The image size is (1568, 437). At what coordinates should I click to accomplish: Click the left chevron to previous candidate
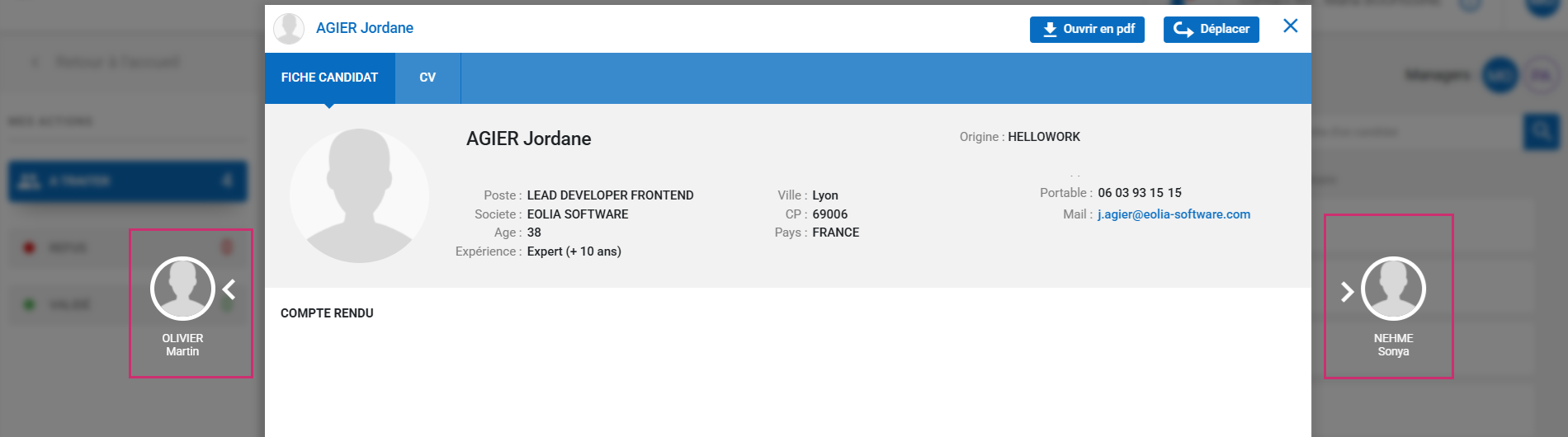point(229,289)
